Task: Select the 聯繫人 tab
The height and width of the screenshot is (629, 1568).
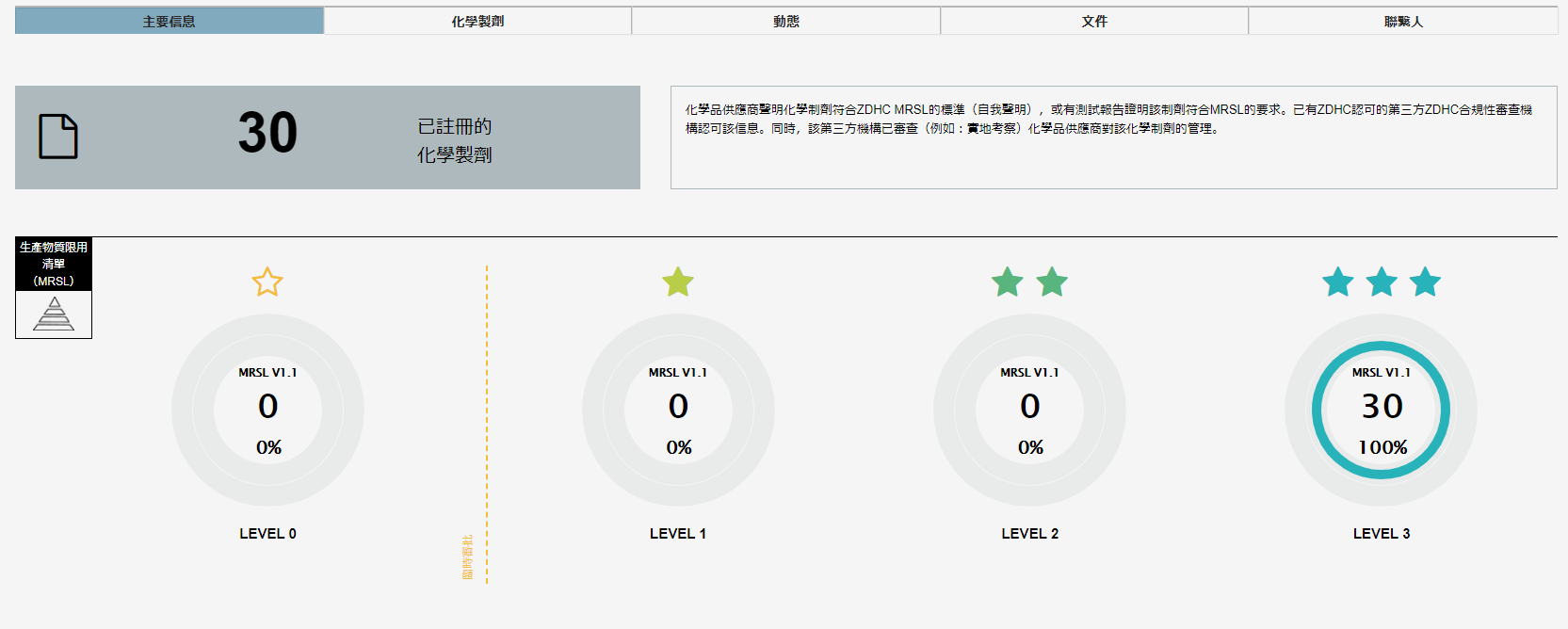Action: point(1403,21)
